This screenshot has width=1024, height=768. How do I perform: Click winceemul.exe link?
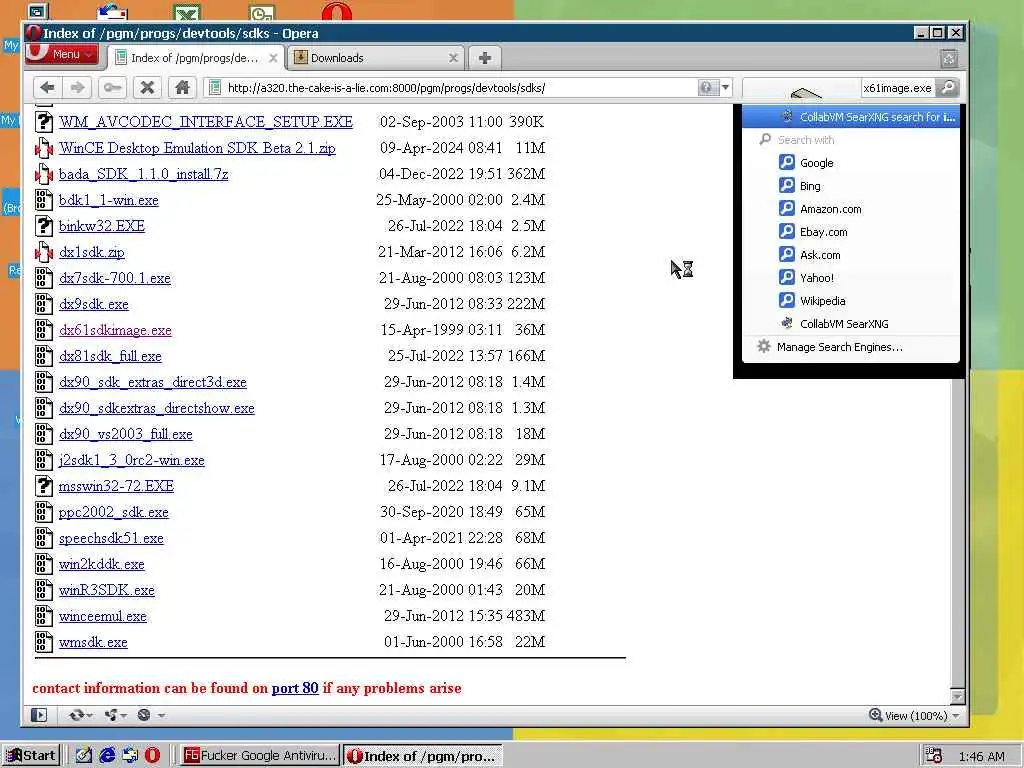(x=103, y=616)
